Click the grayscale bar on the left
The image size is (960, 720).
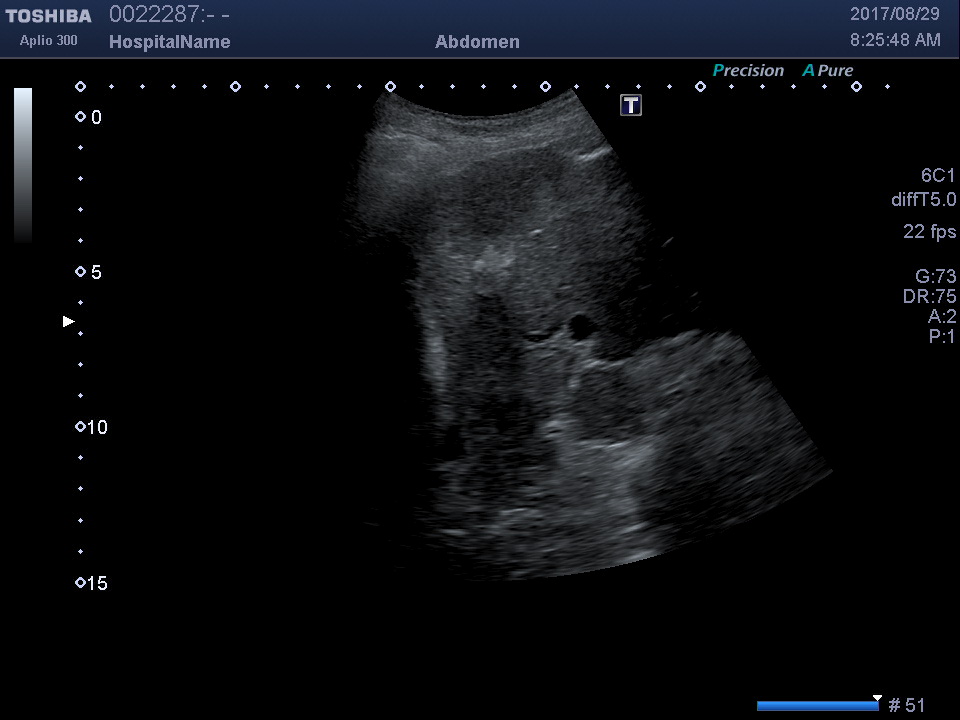click(23, 166)
